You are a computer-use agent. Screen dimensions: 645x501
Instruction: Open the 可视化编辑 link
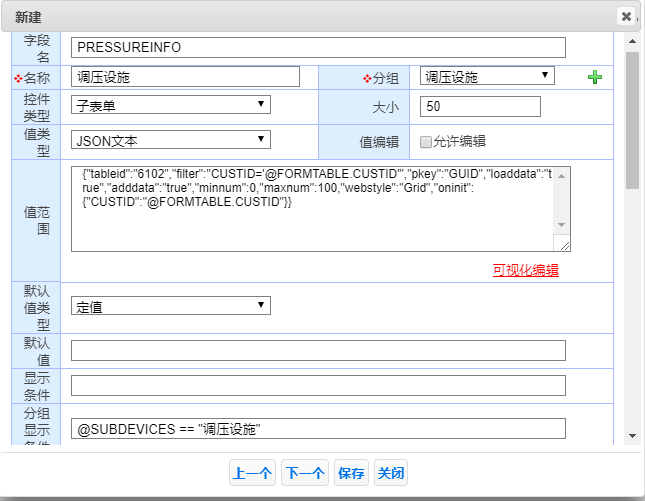(x=525, y=270)
